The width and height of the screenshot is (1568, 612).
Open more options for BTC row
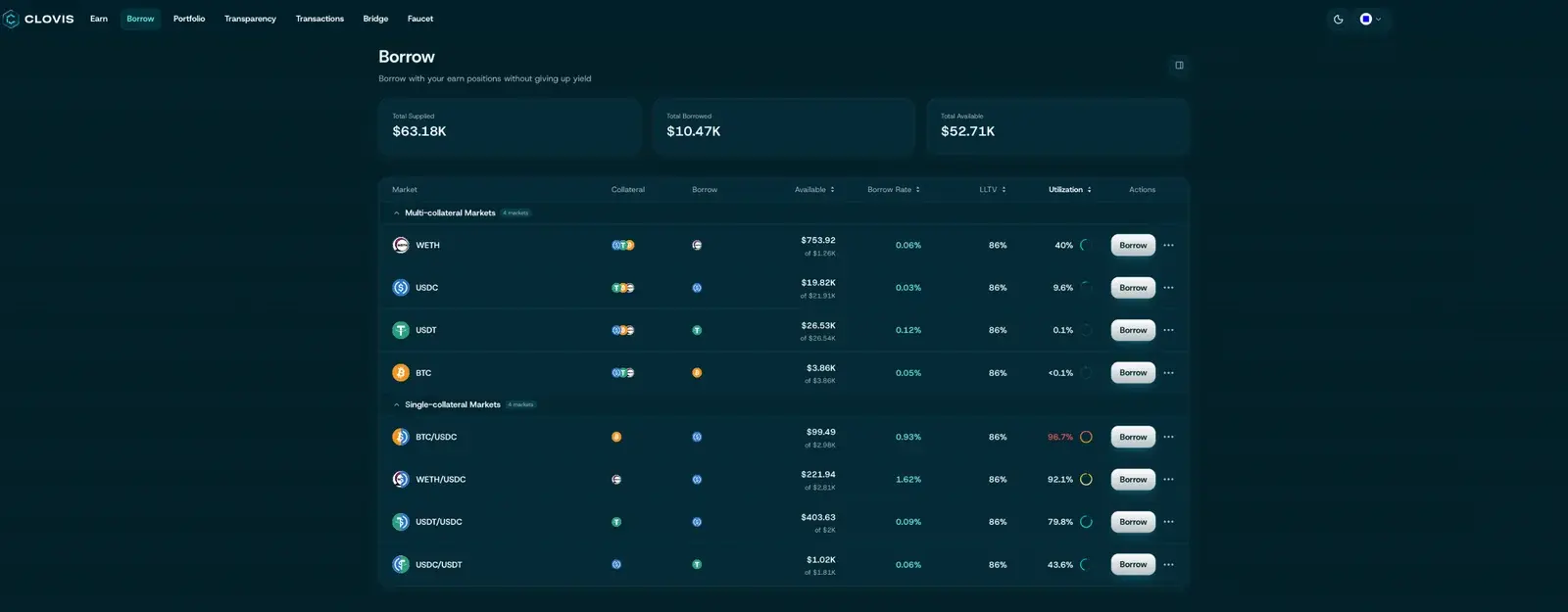point(1168,373)
